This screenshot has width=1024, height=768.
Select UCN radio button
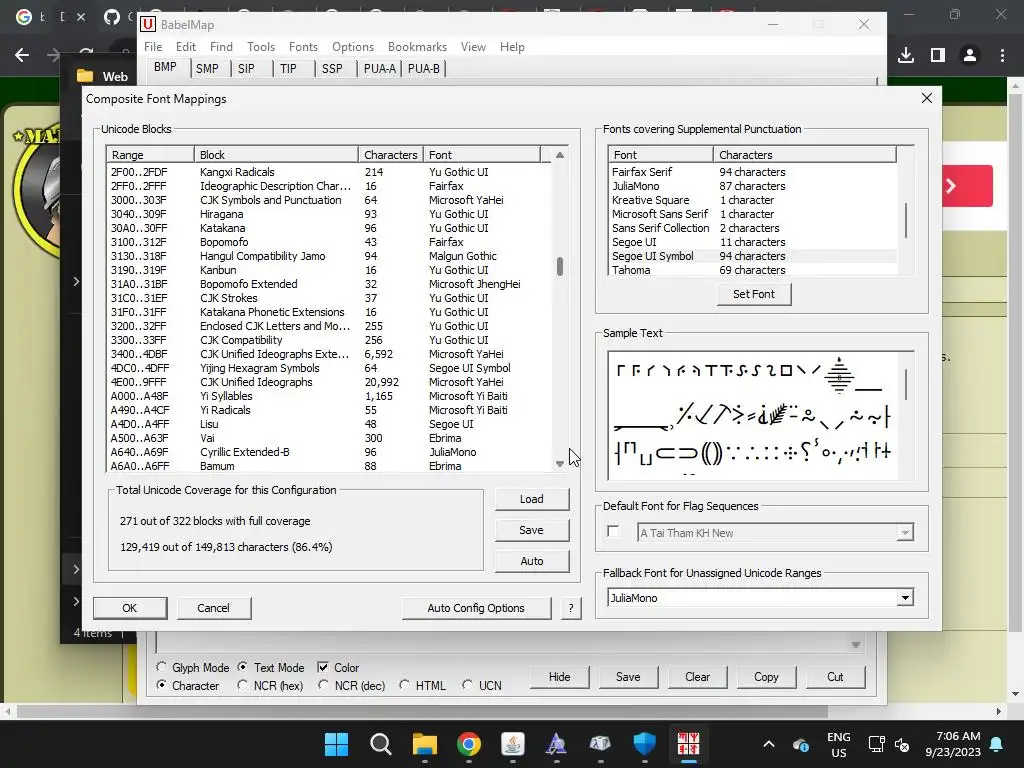click(467, 685)
